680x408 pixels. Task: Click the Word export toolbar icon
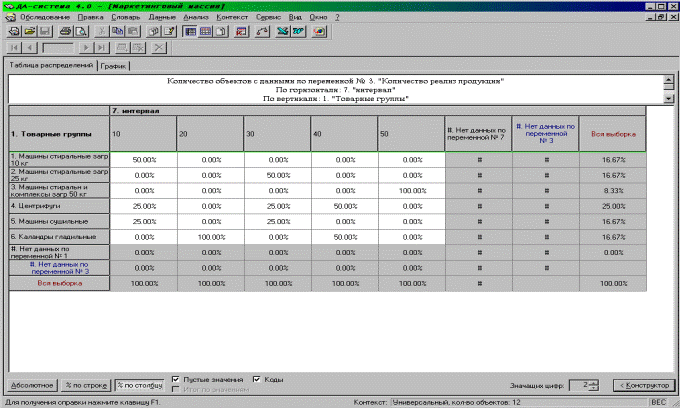(x=299, y=32)
